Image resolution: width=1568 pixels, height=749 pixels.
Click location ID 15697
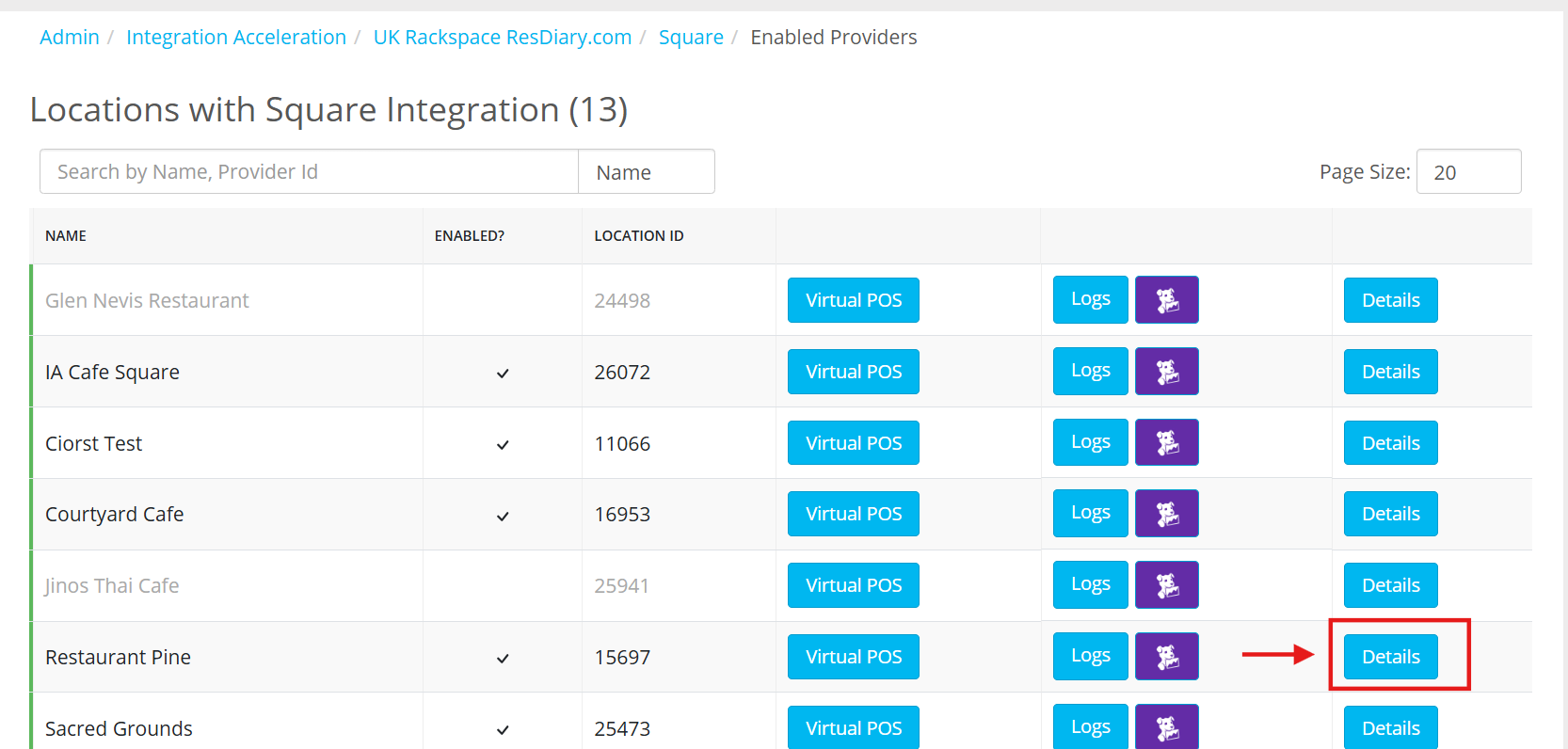[622, 657]
